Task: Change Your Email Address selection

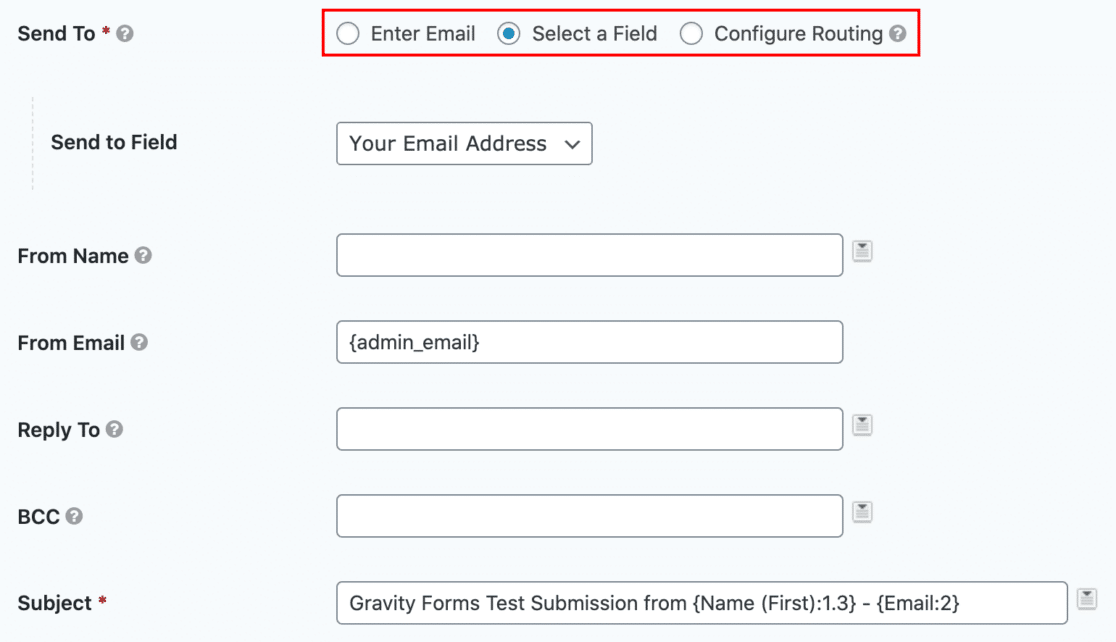Action: [464, 143]
